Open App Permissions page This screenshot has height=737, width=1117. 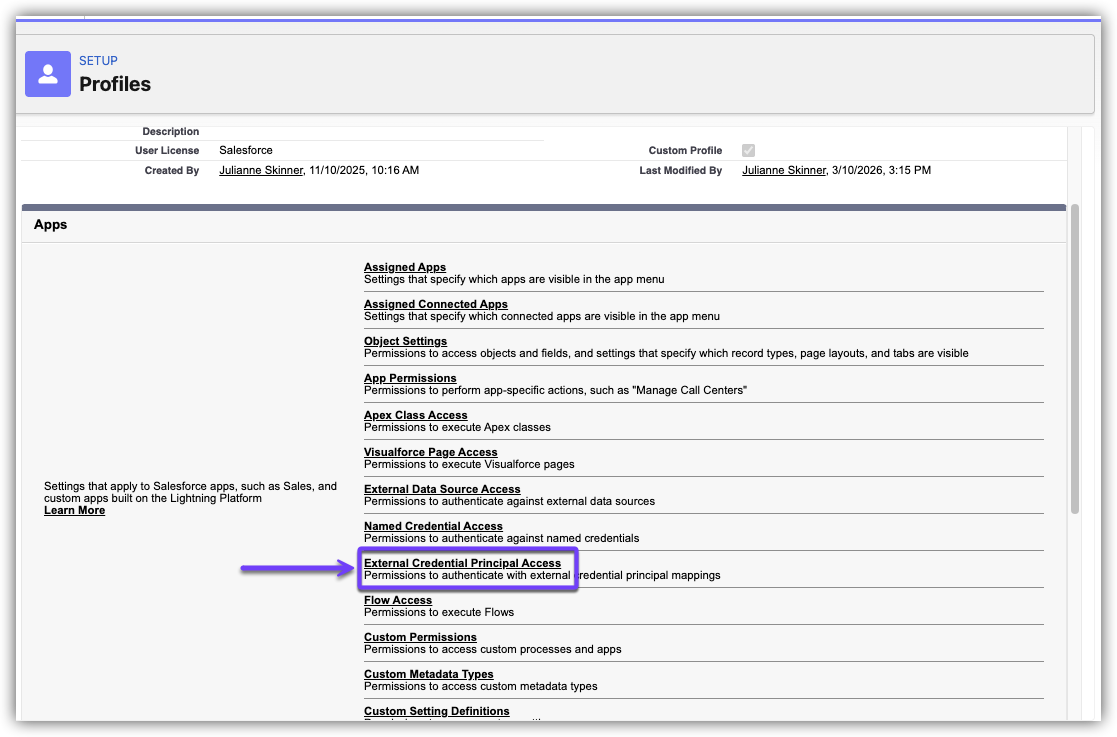pos(410,378)
